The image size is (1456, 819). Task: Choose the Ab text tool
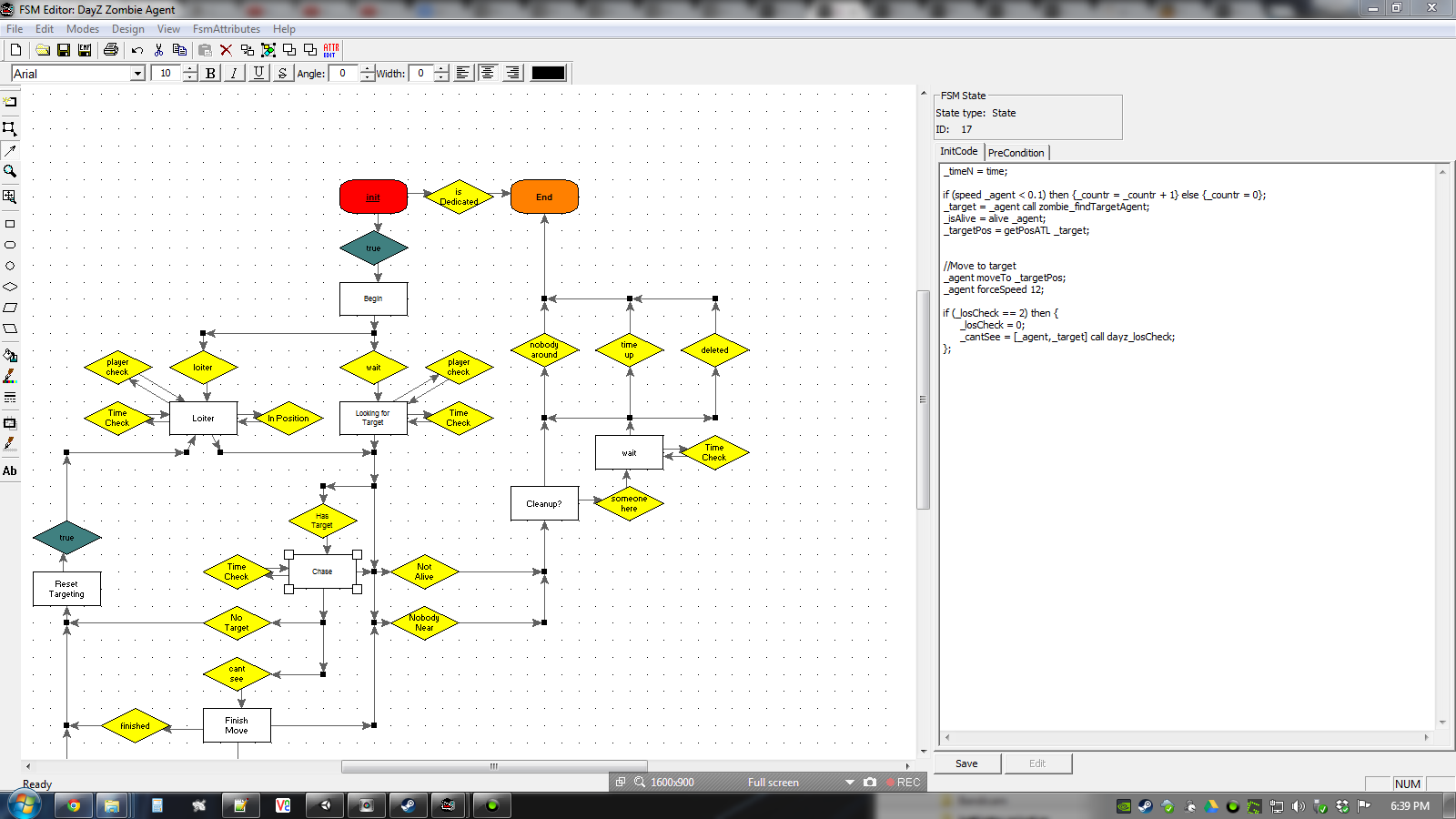(10, 470)
